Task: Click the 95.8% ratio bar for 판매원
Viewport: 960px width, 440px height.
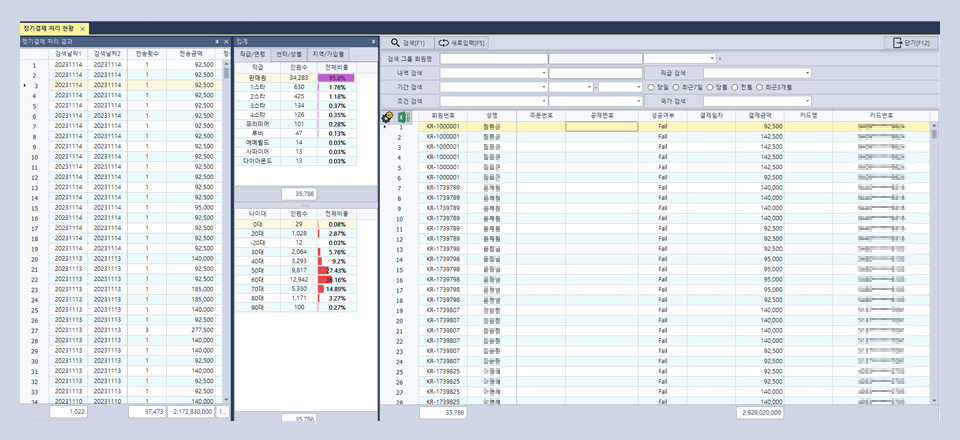Action: [336, 77]
